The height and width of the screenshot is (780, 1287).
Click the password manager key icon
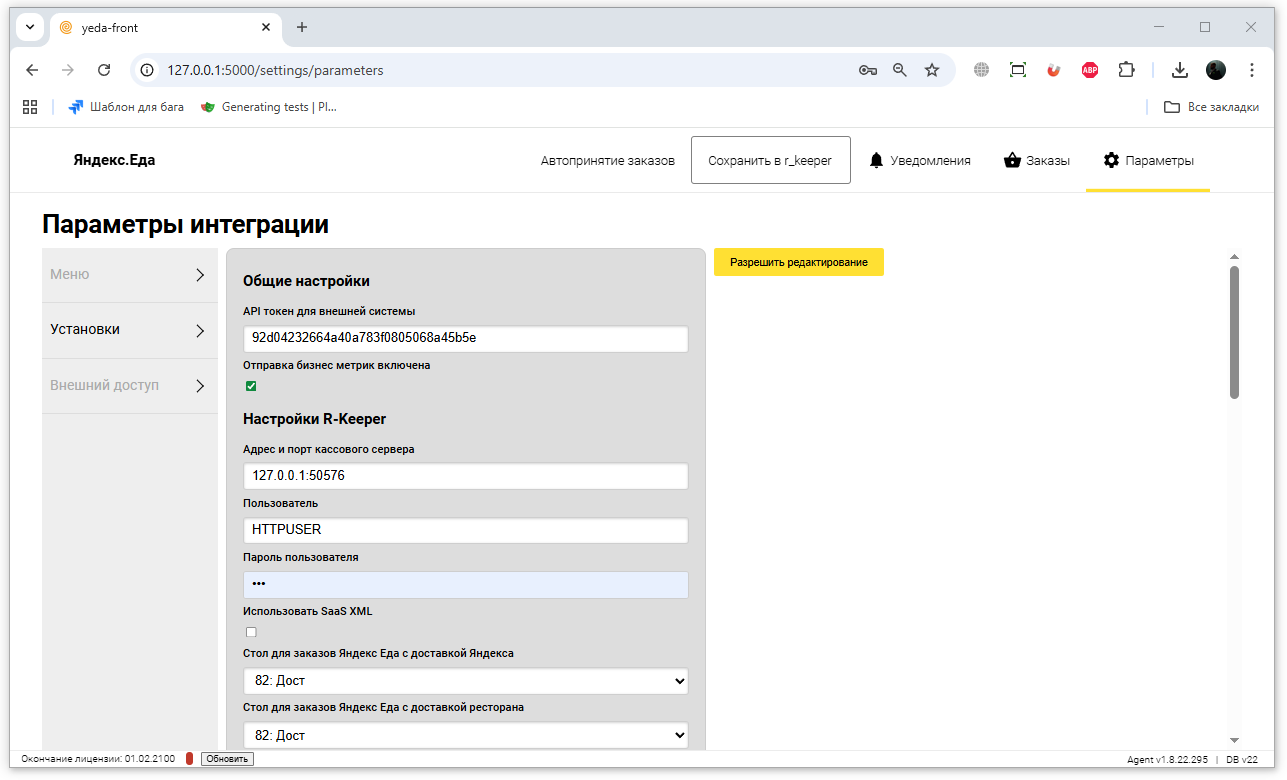tap(867, 70)
